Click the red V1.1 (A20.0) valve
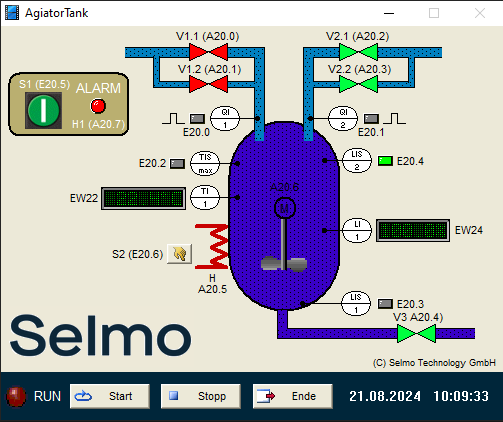503x422 pixels. click(209, 52)
